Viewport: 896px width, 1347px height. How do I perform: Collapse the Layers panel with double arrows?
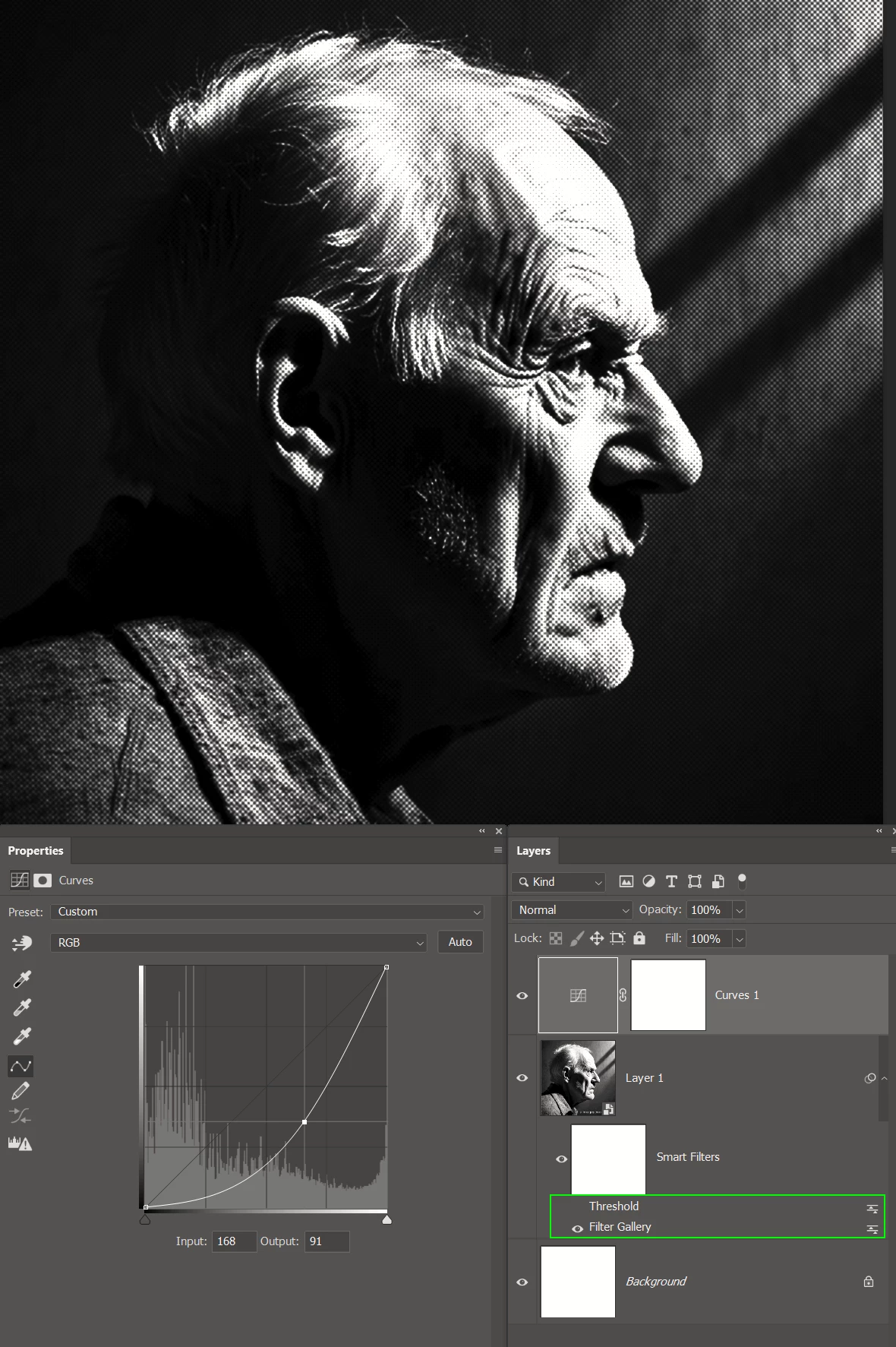pyautogui.click(x=879, y=830)
